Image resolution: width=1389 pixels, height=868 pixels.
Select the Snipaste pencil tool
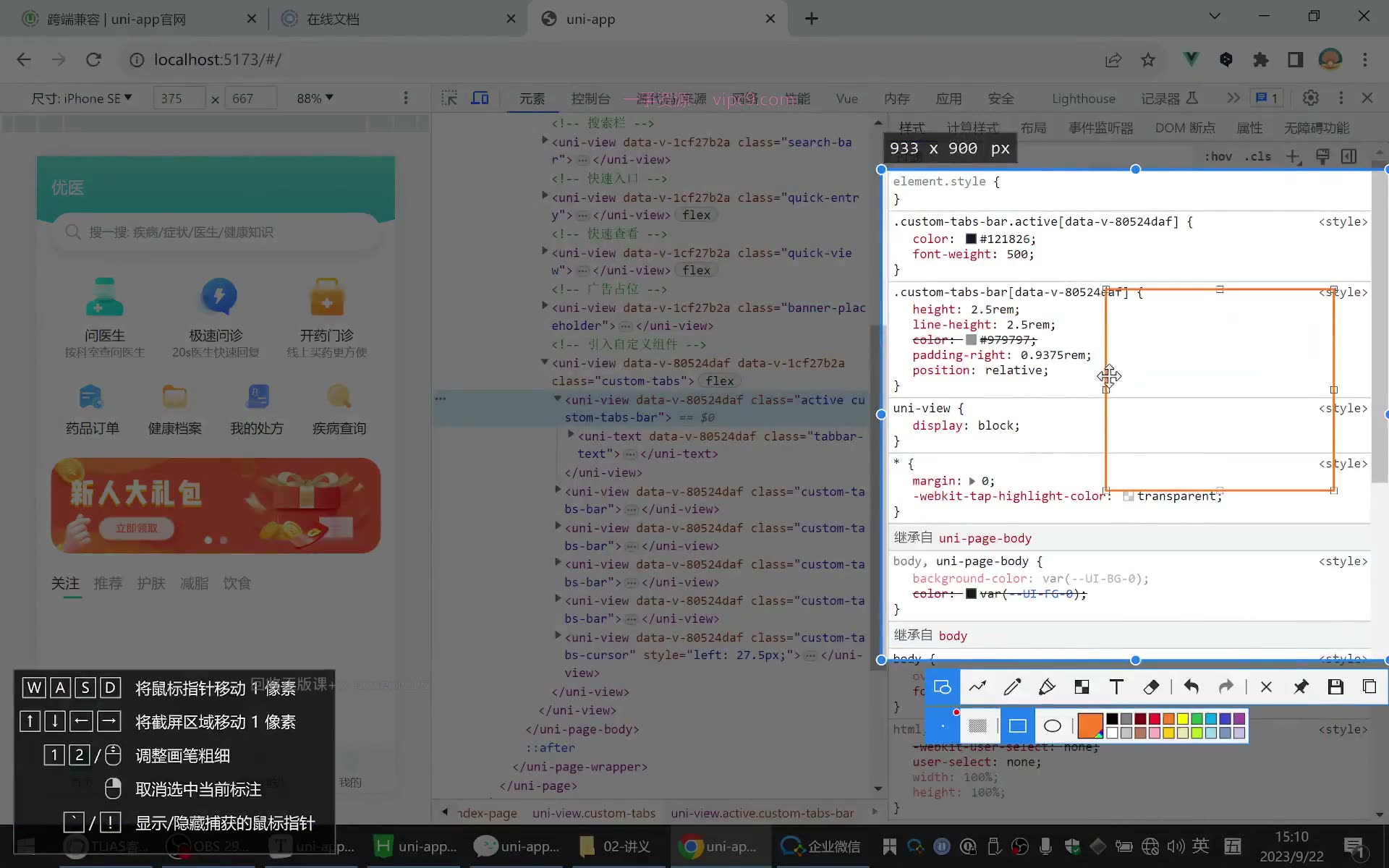pyautogui.click(x=1012, y=686)
